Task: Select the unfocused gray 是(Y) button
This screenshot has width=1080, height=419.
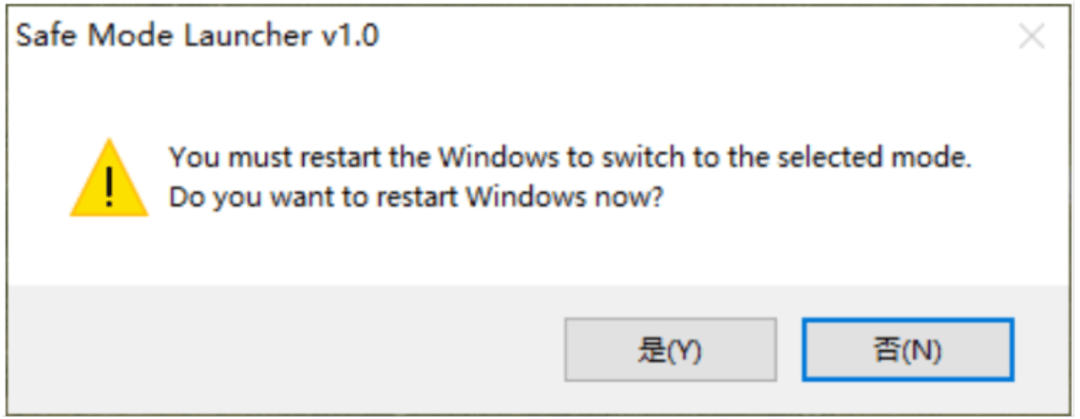Action: (670, 349)
